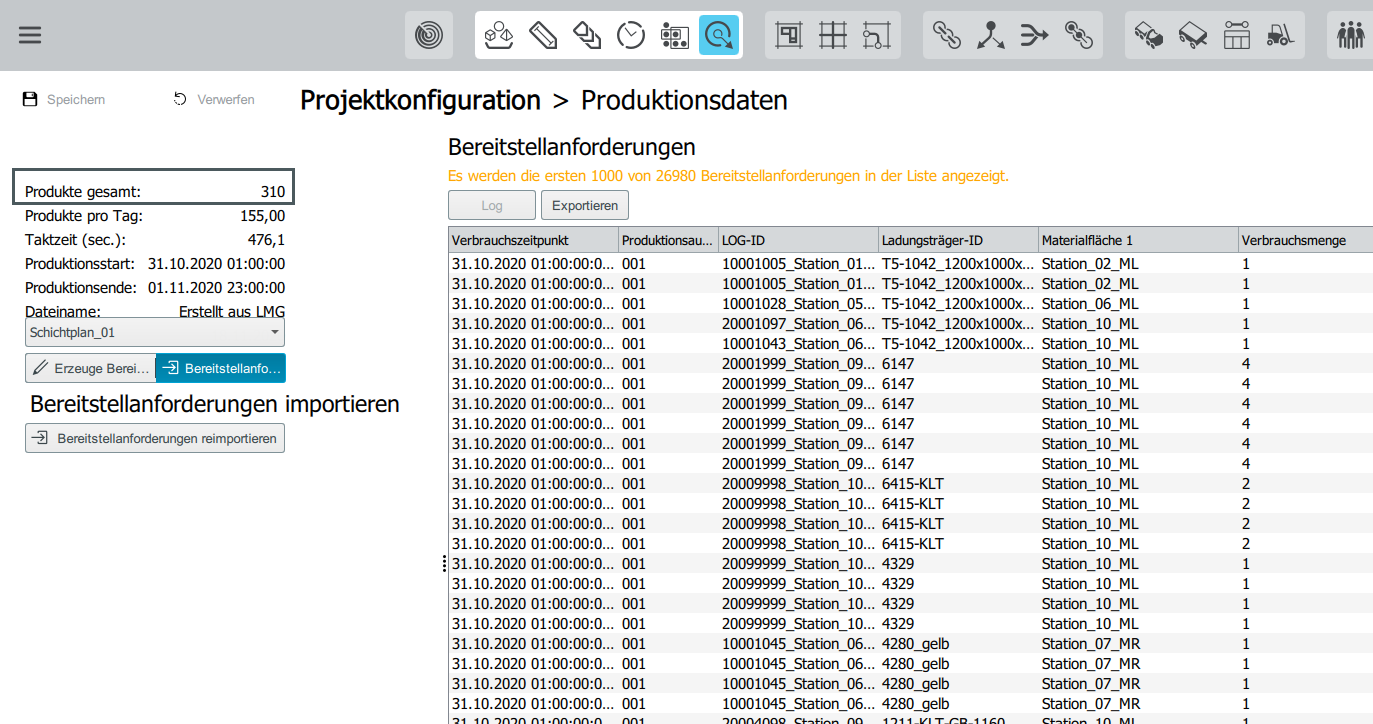
Task: Select the clock shift-plan icon
Action: [x=631, y=36]
